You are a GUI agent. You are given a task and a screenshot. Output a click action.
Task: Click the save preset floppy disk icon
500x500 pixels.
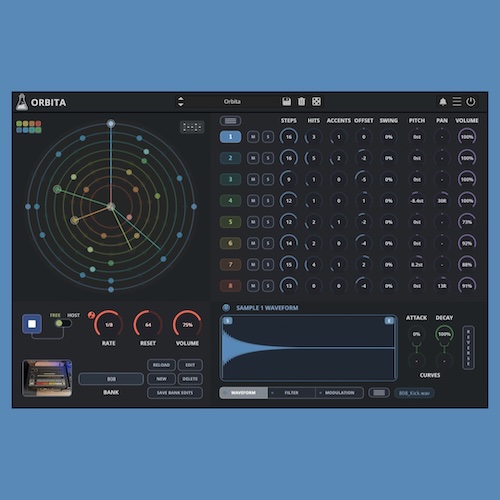(286, 102)
